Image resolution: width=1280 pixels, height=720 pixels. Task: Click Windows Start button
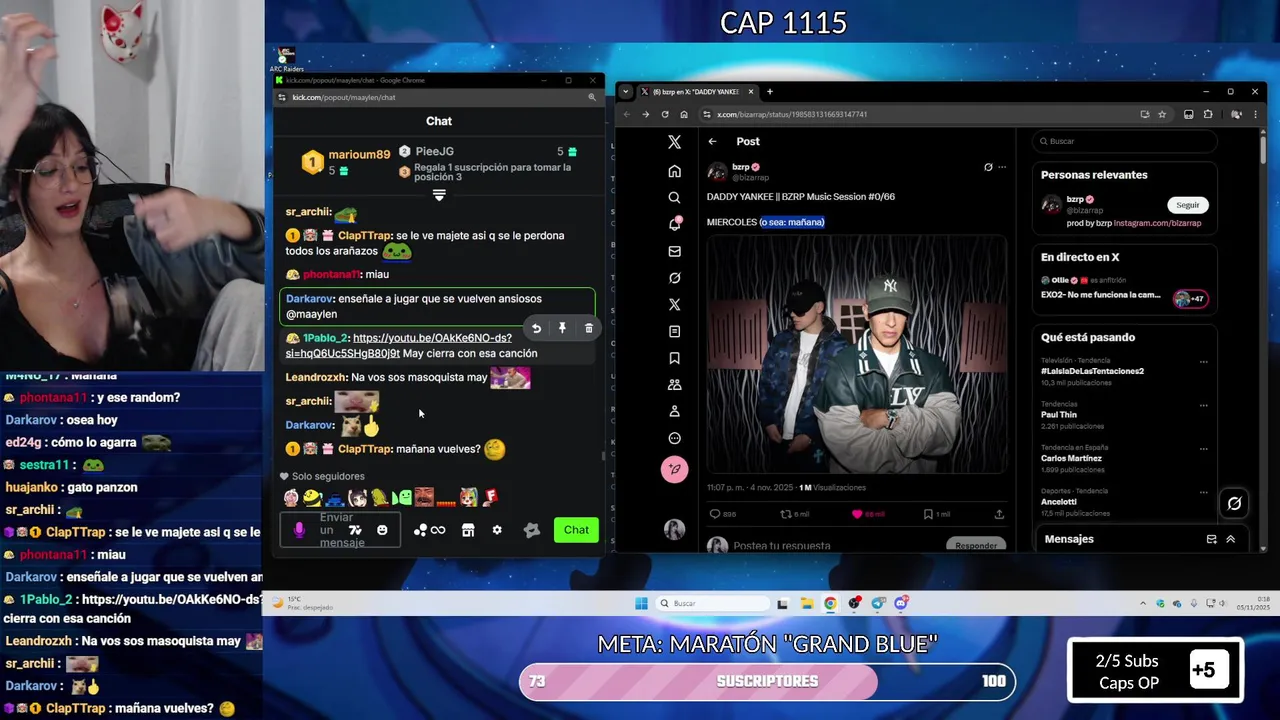click(641, 603)
